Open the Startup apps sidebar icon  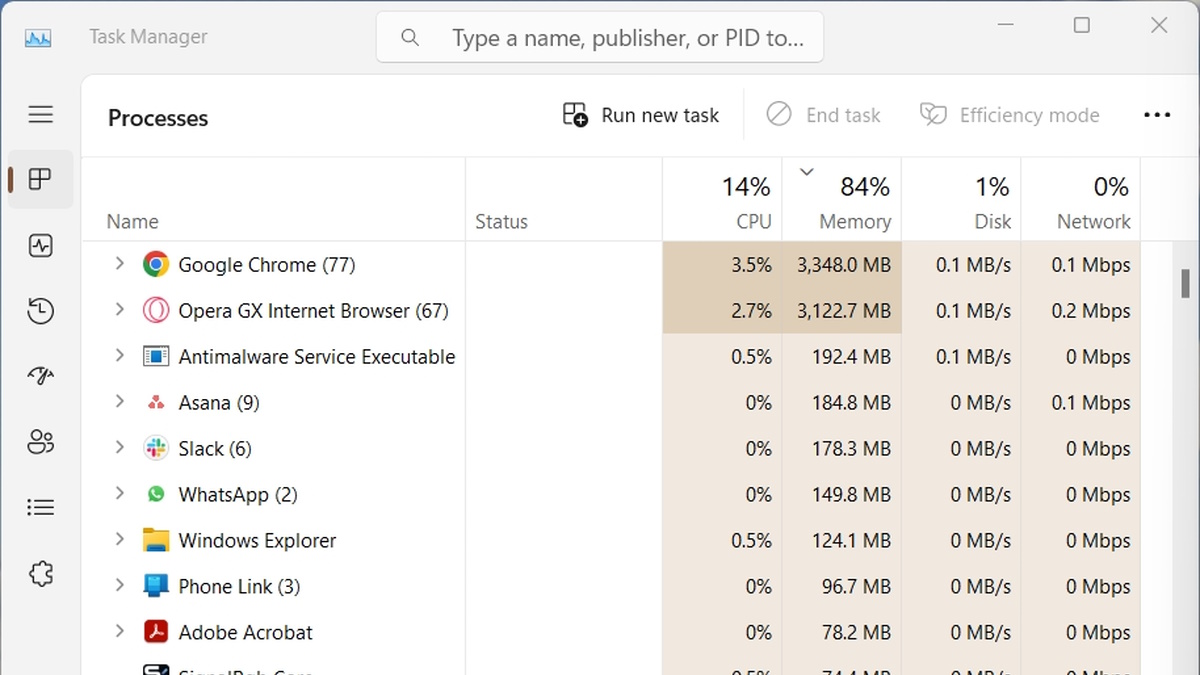[x=41, y=376]
